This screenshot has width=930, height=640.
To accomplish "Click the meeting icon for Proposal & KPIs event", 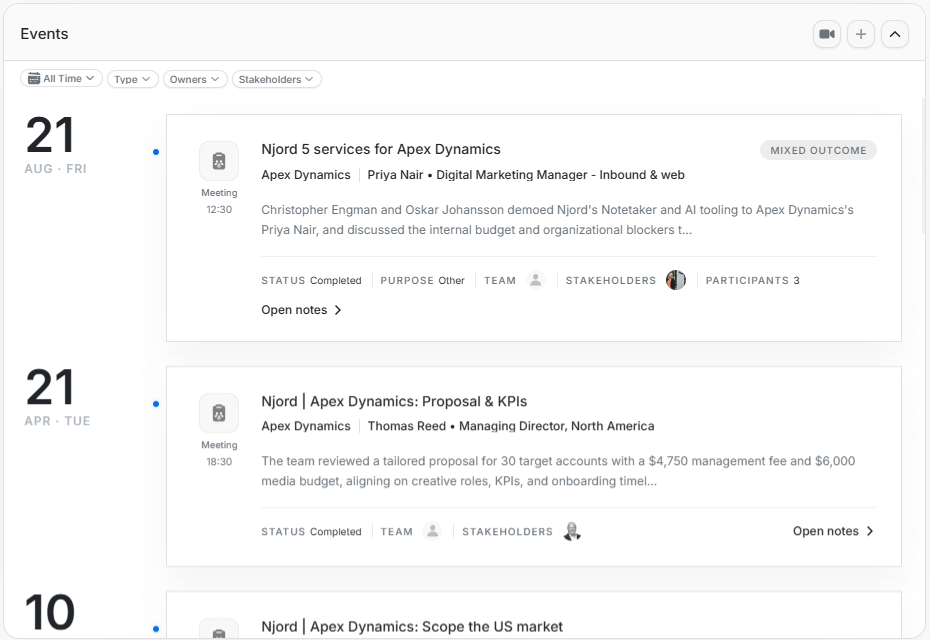I will click(219, 413).
